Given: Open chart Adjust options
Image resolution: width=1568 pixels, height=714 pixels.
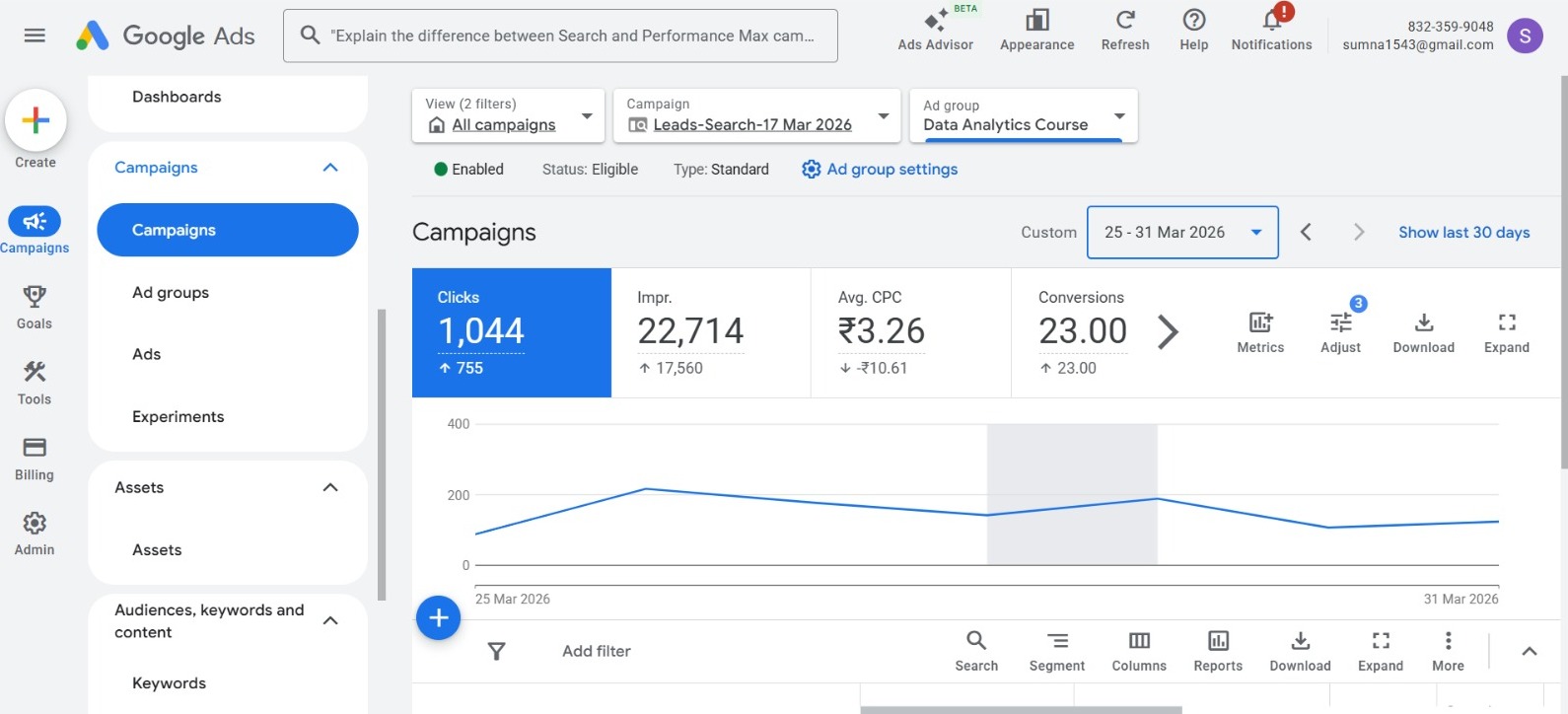Looking at the screenshot, I should [x=1340, y=332].
